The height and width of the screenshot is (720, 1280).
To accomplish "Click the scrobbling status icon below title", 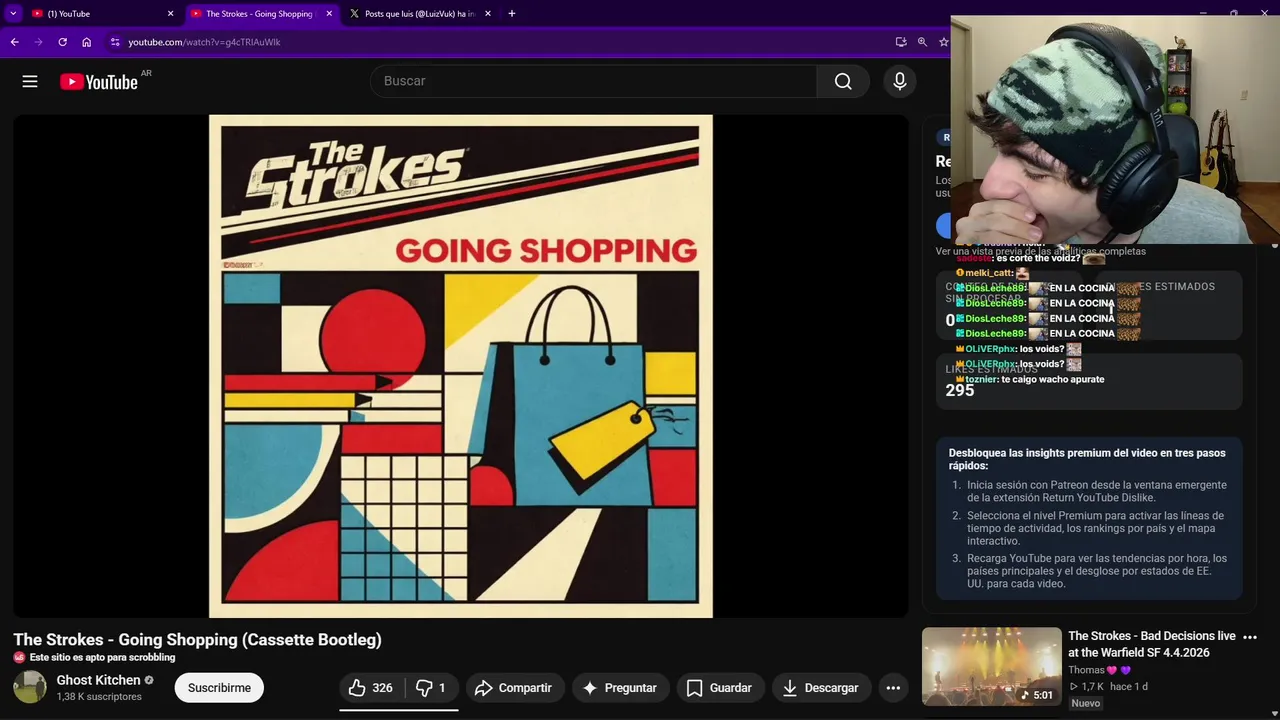I will click(x=19, y=658).
